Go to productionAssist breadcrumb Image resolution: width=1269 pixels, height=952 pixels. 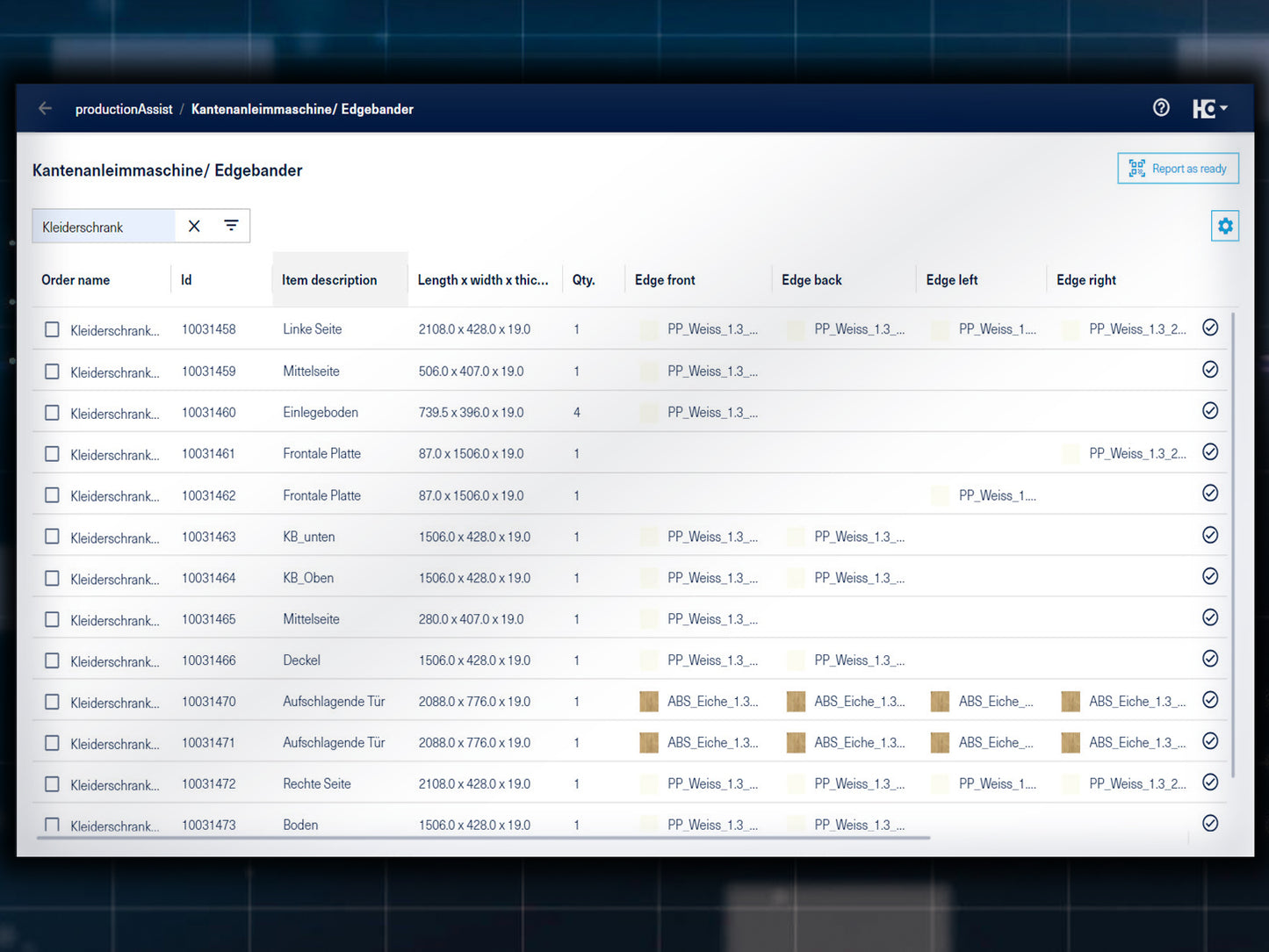124,109
